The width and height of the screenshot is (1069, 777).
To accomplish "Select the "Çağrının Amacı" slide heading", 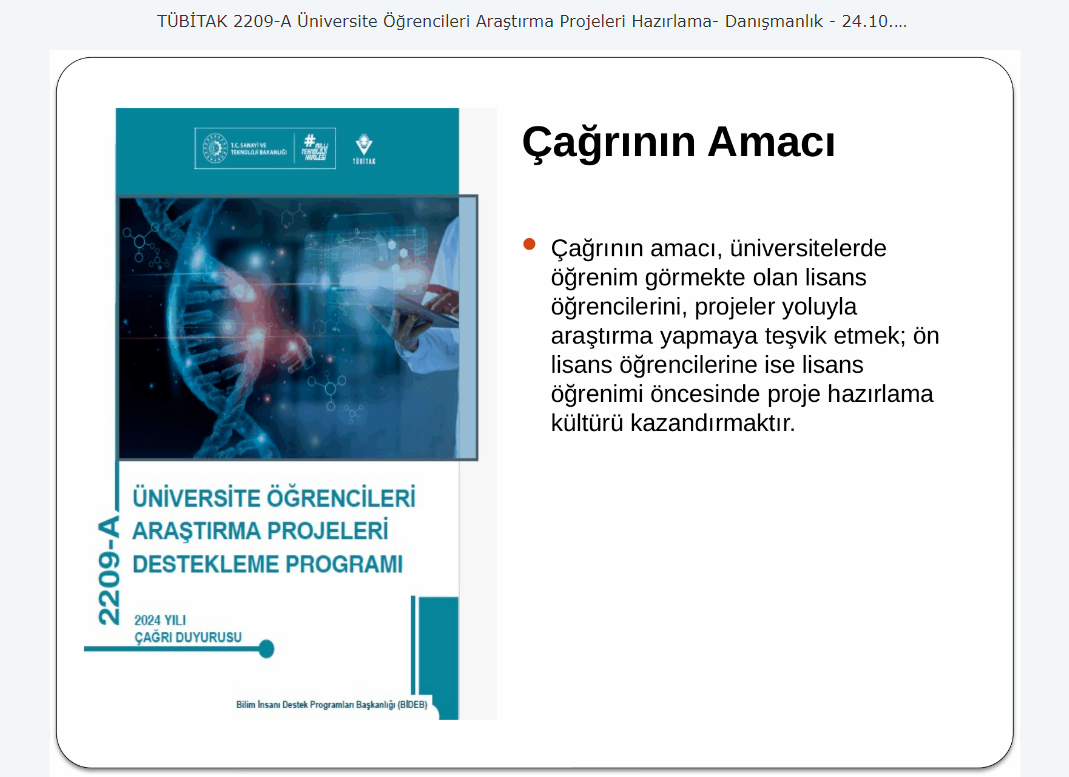I will (x=678, y=142).
